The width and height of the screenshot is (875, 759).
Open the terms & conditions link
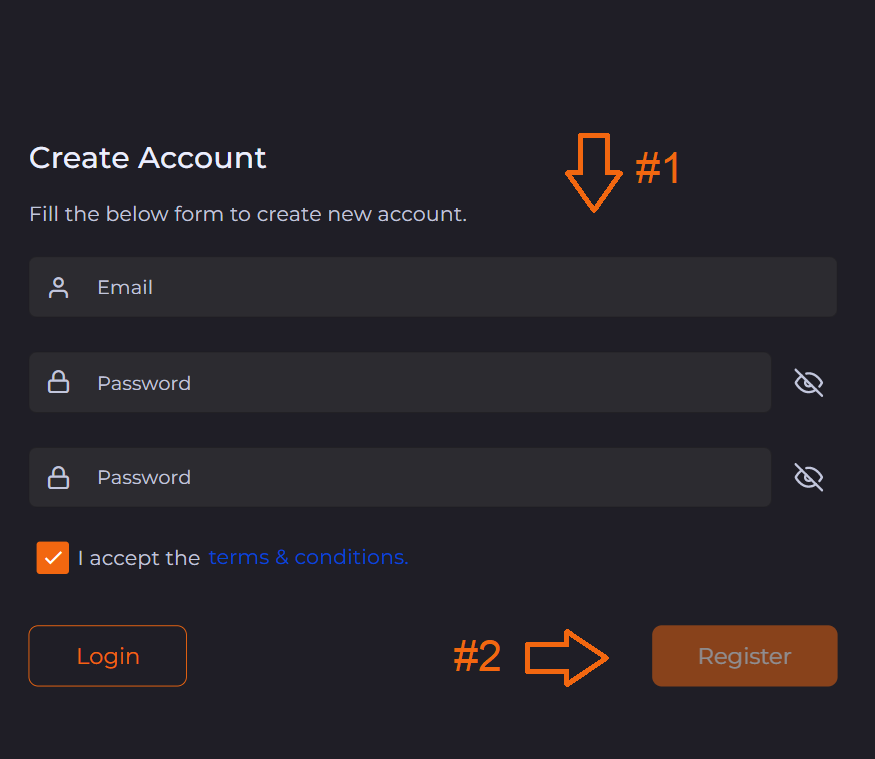308,557
